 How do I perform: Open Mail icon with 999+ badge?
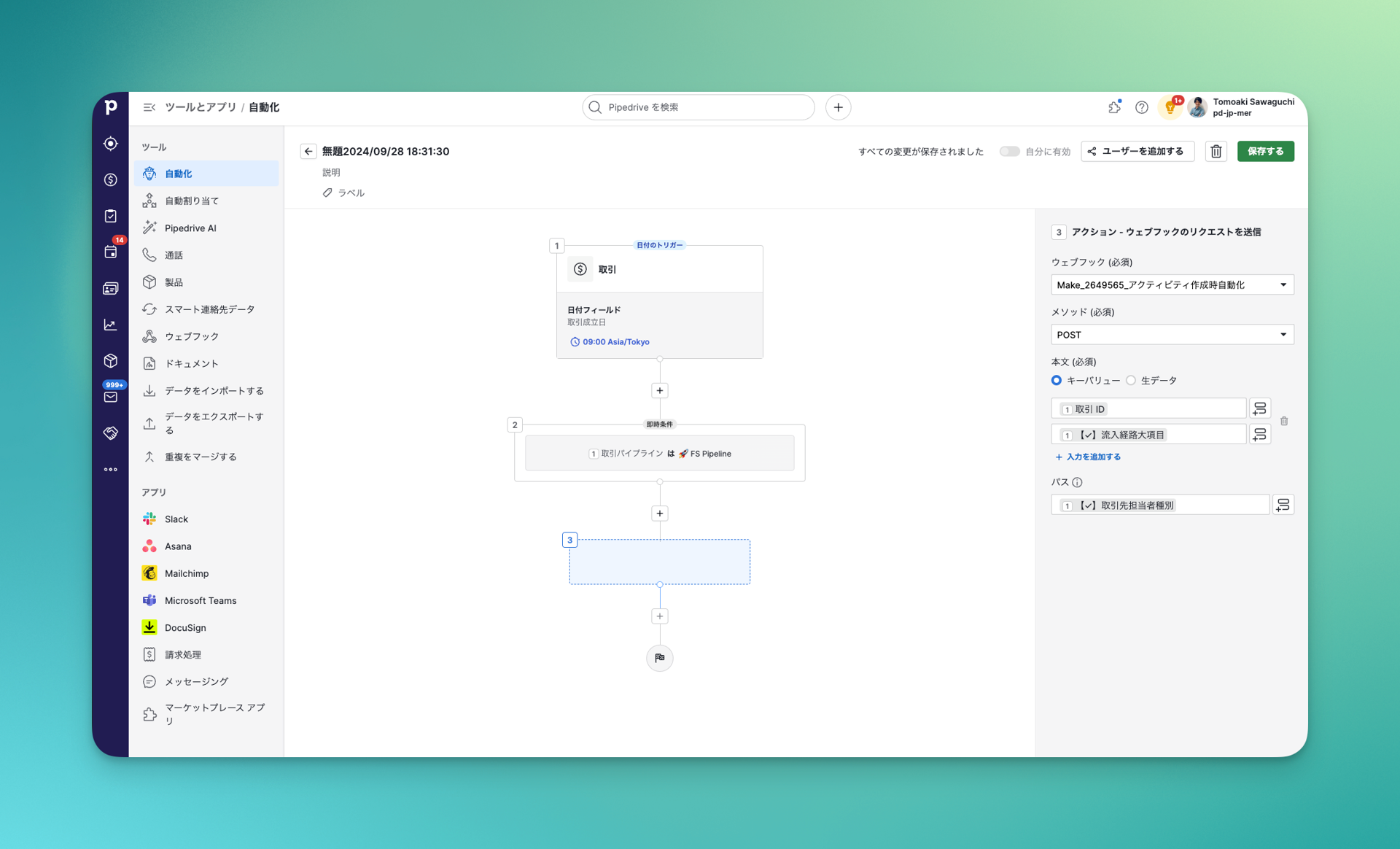pyautogui.click(x=111, y=397)
